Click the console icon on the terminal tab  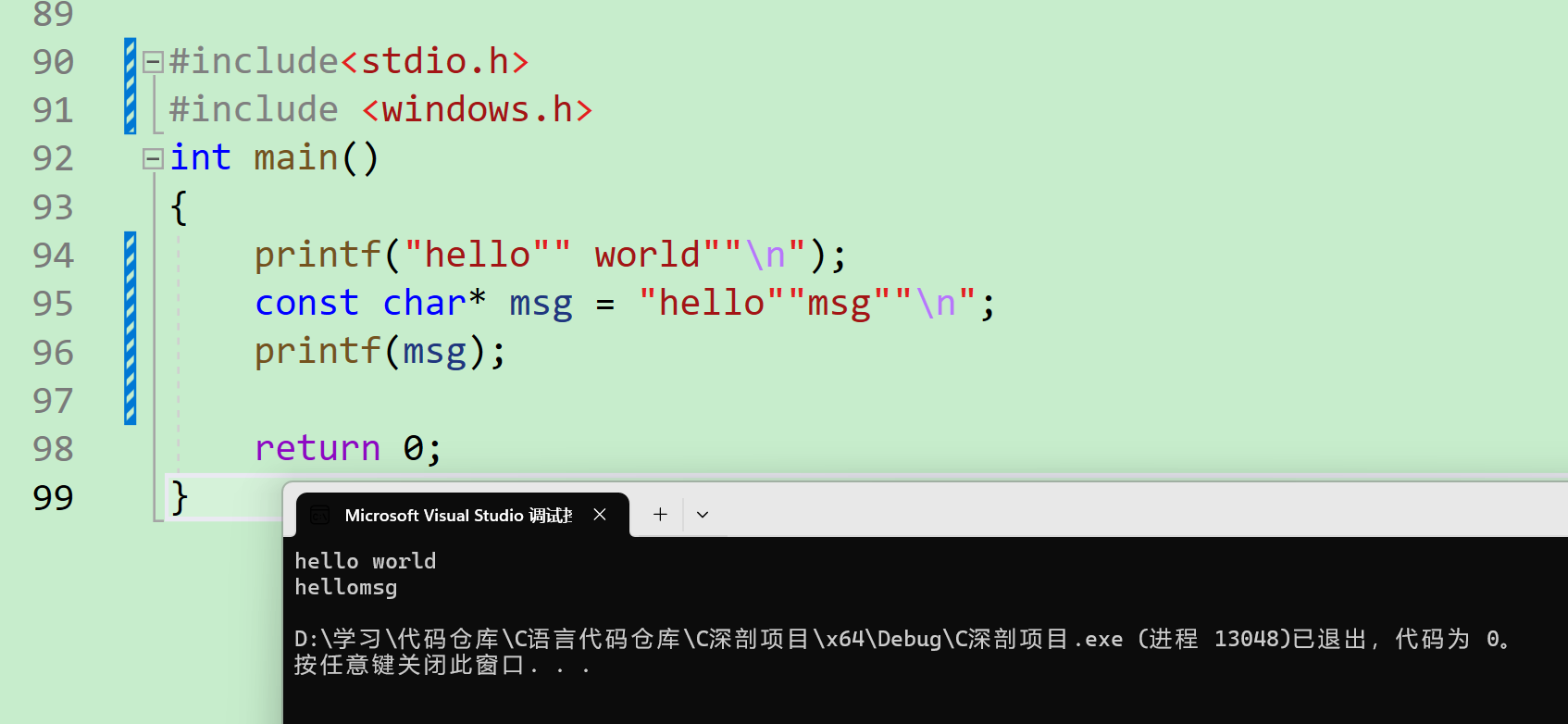pos(319,516)
